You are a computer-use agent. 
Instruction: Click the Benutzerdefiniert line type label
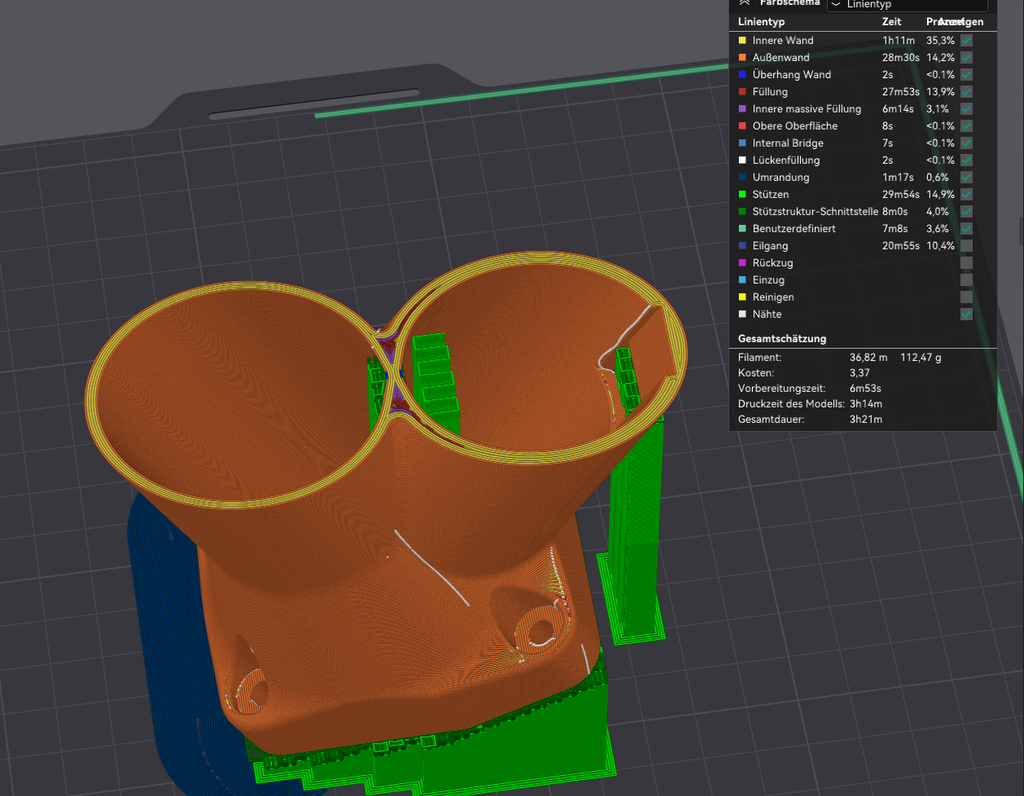pyautogui.click(x=794, y=229)
